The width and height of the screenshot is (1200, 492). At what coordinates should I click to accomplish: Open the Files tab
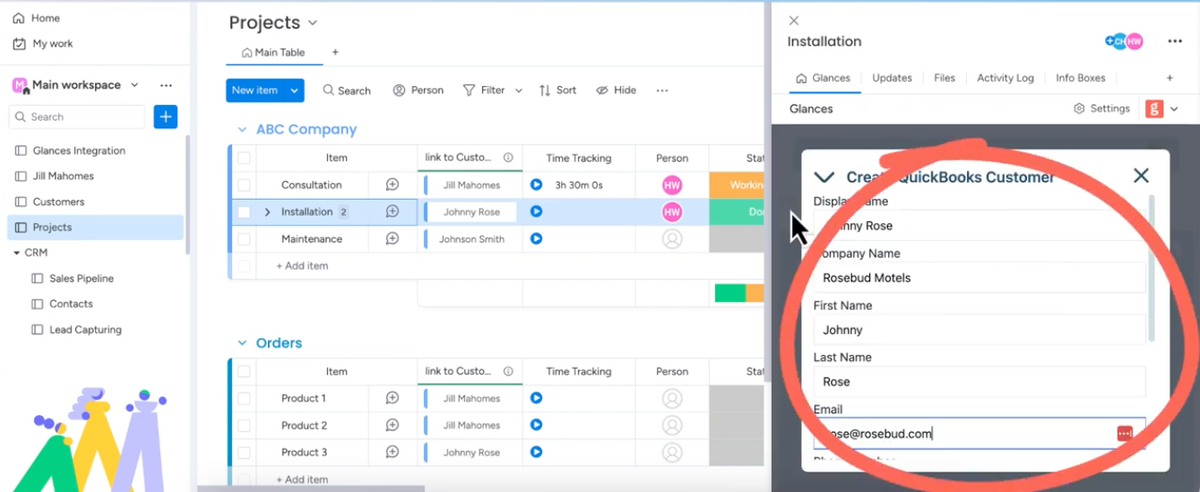pyautogui.click(x=944, y=78)
